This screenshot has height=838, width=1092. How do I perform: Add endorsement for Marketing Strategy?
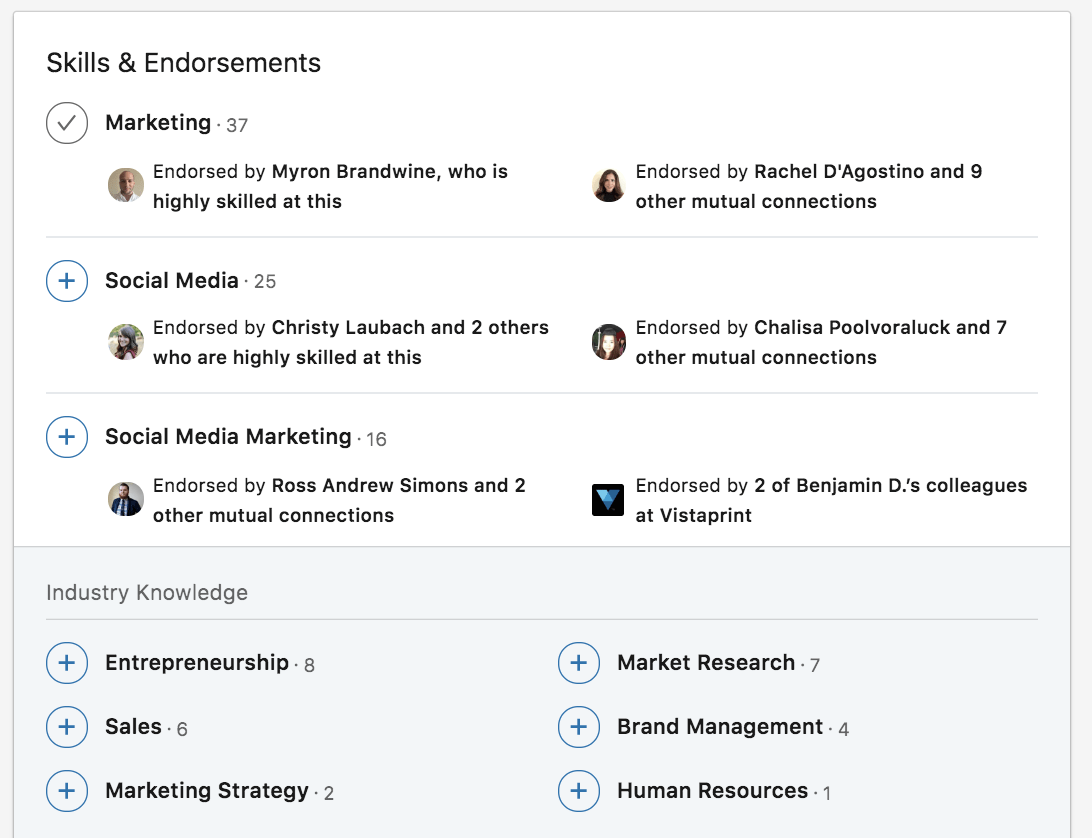tap(67, 791)
